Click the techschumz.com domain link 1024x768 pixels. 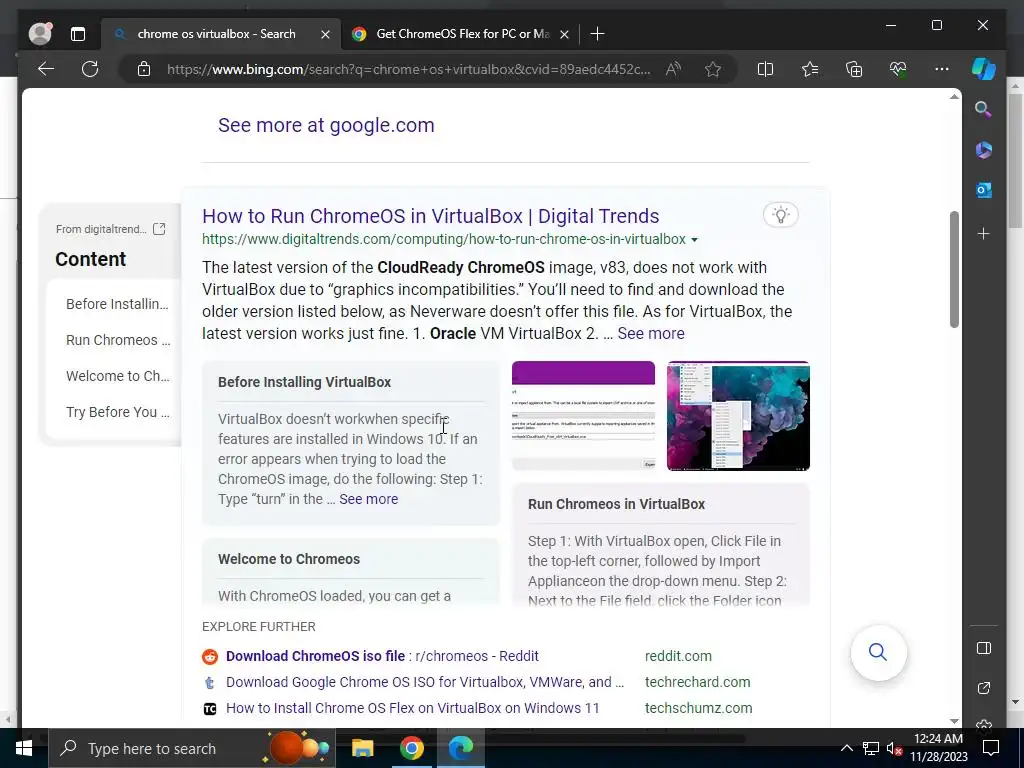pos(698,708)
